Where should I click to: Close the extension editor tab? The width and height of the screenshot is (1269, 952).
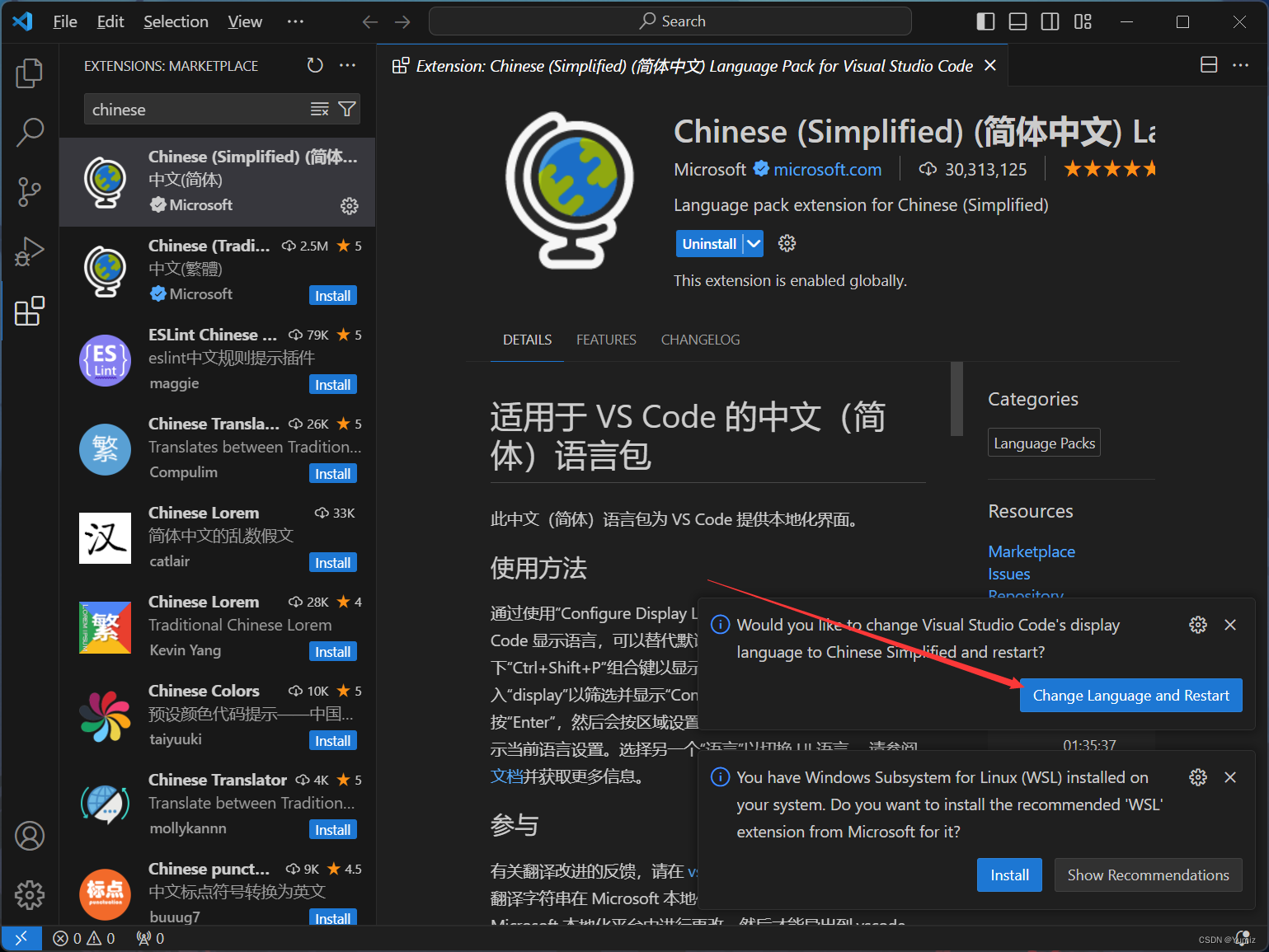click(x=990, y=65)
